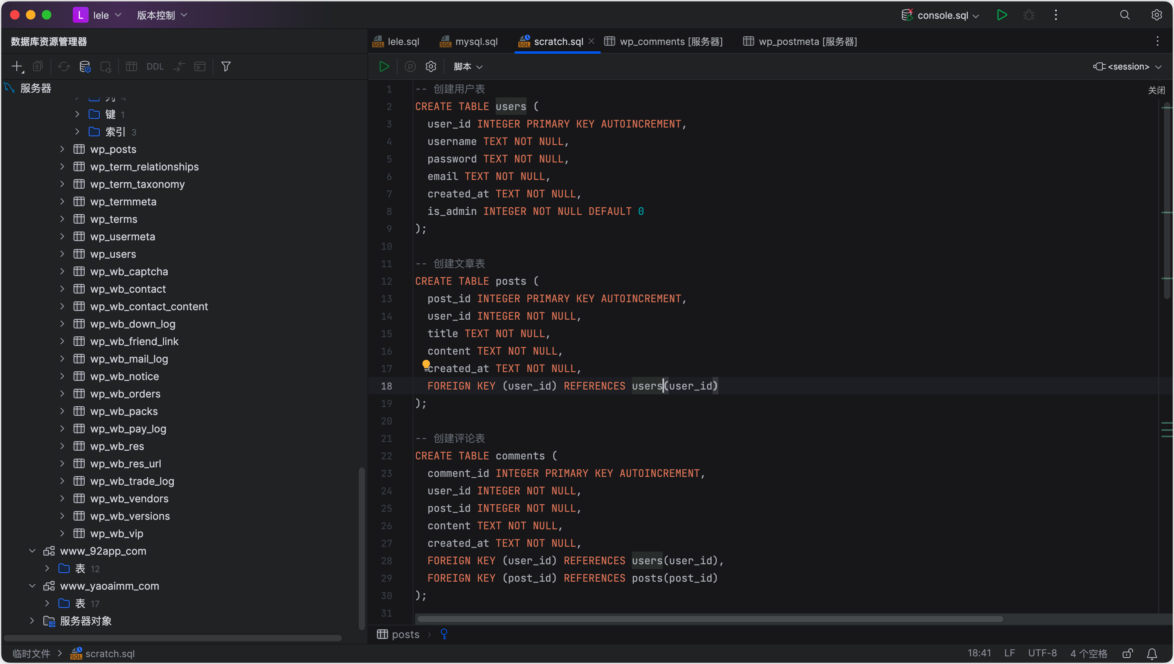Click the posts breadcrumb below the editor
The width and height of the screenshot is (1174, 664).
pos(398,635)
